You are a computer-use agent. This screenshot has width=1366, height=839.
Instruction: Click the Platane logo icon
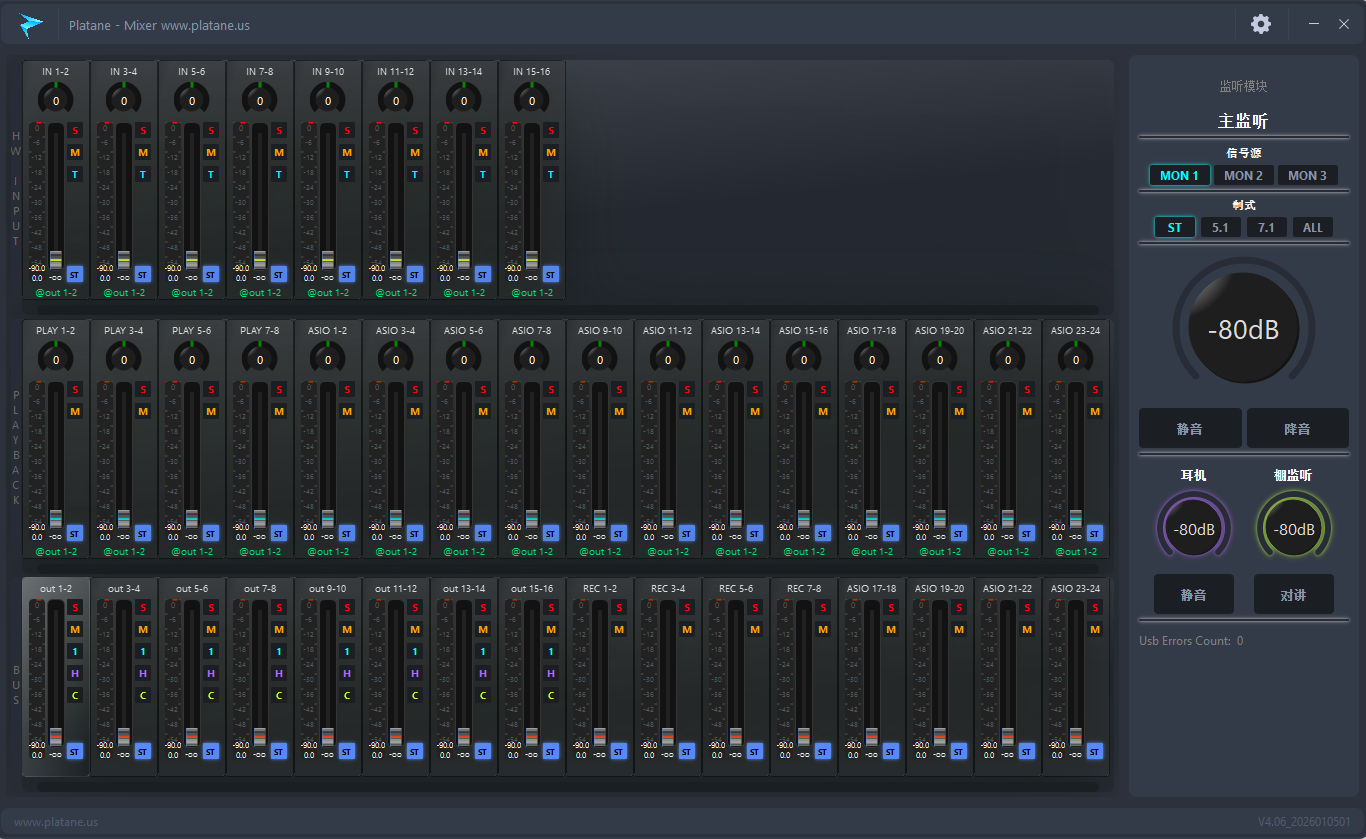point(32,24)
